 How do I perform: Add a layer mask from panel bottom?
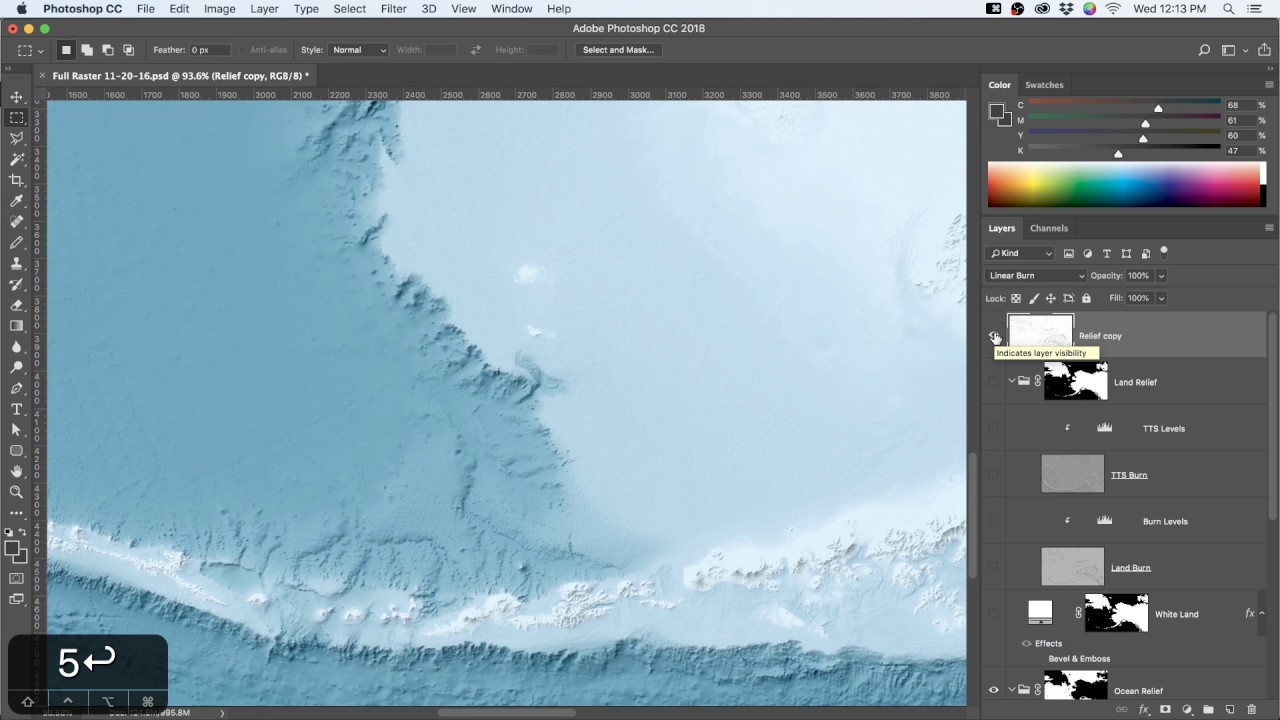(1165, 710)
